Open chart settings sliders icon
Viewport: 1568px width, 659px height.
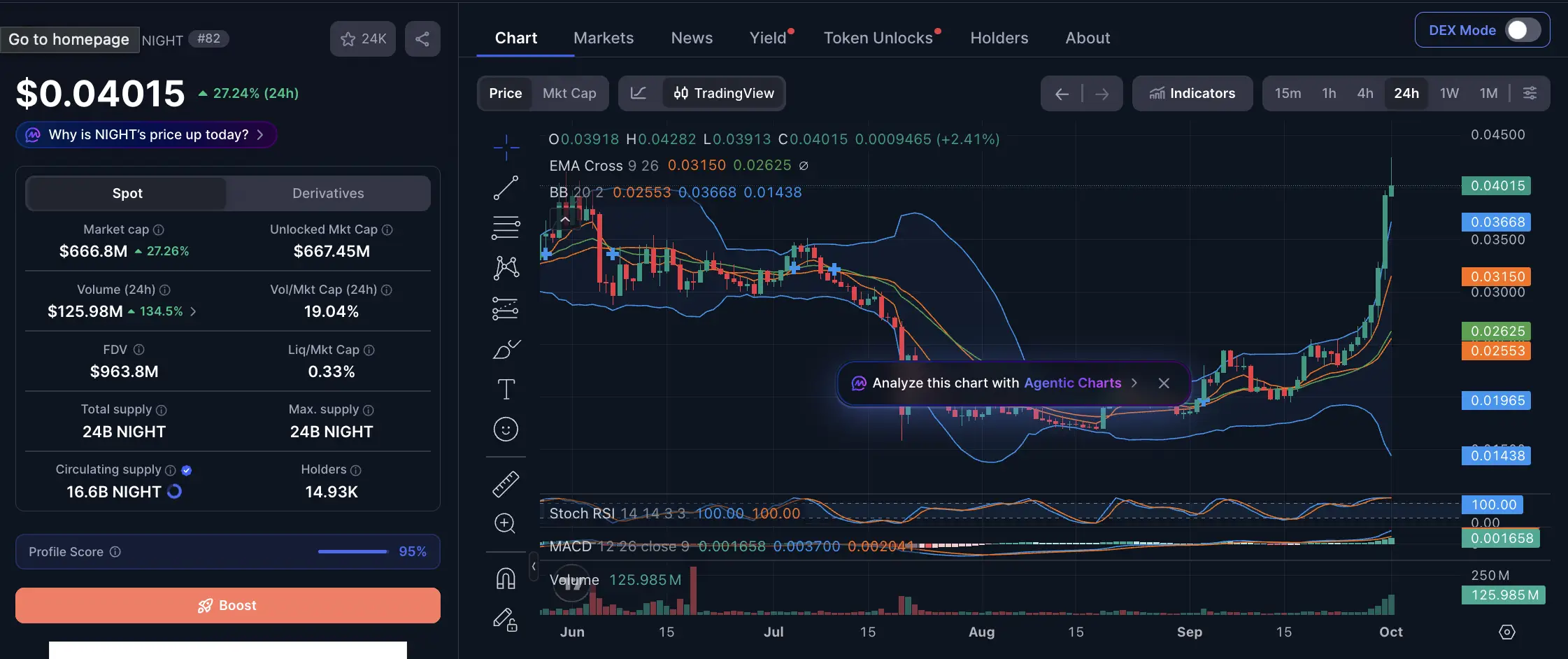pos(1530,93)
